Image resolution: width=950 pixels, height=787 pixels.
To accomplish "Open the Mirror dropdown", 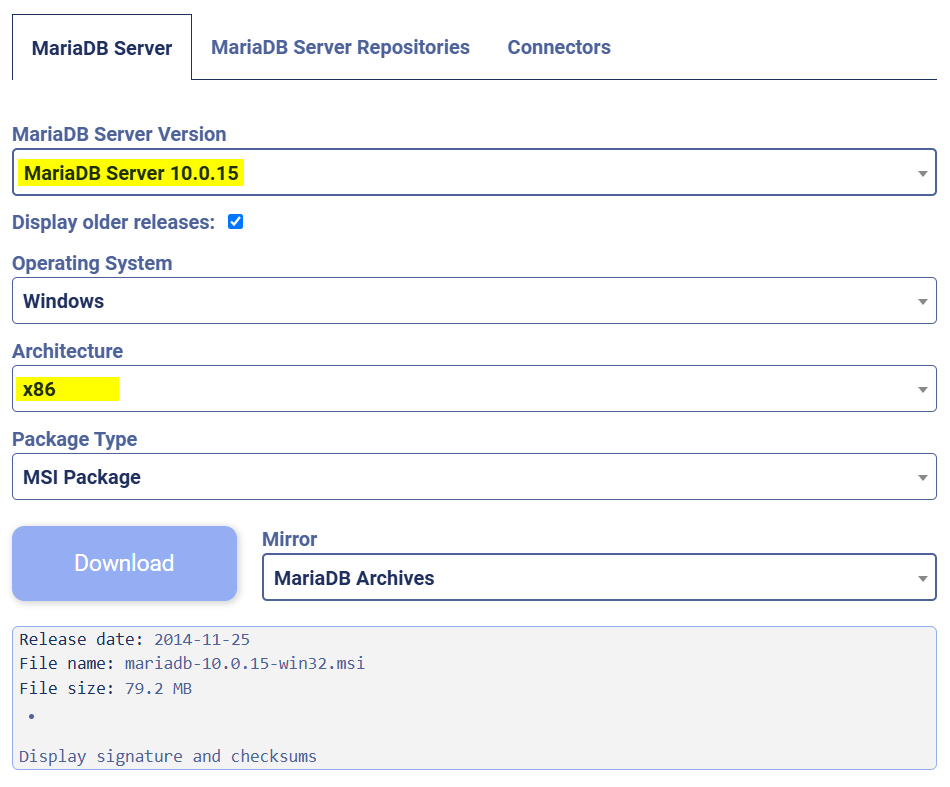I will pos(599,577).
